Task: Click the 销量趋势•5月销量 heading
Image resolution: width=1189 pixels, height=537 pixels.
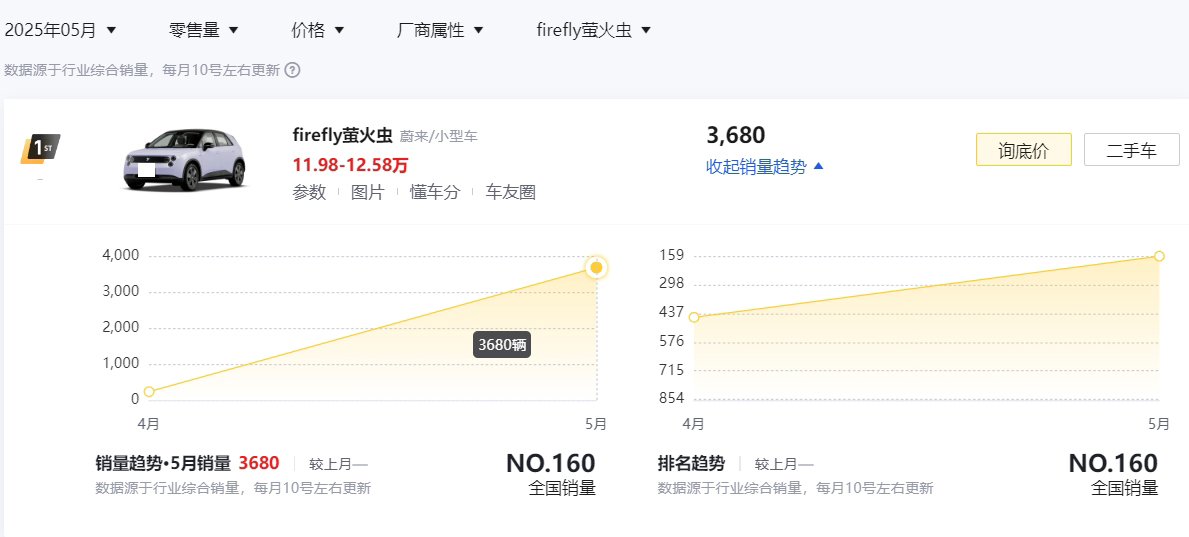Action: click(x=163, y=463)
